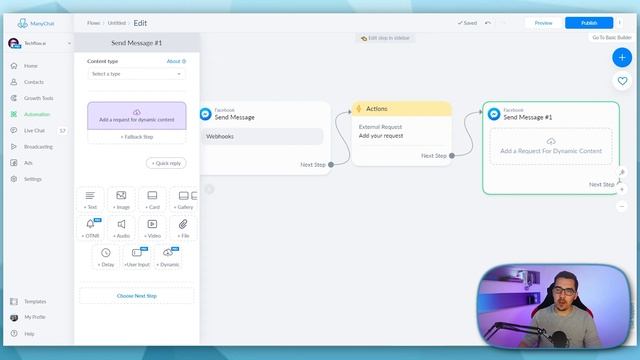Open Live Chat in the sidebar
This screenshot has height=360, width=640.
(x=34, y=131)
